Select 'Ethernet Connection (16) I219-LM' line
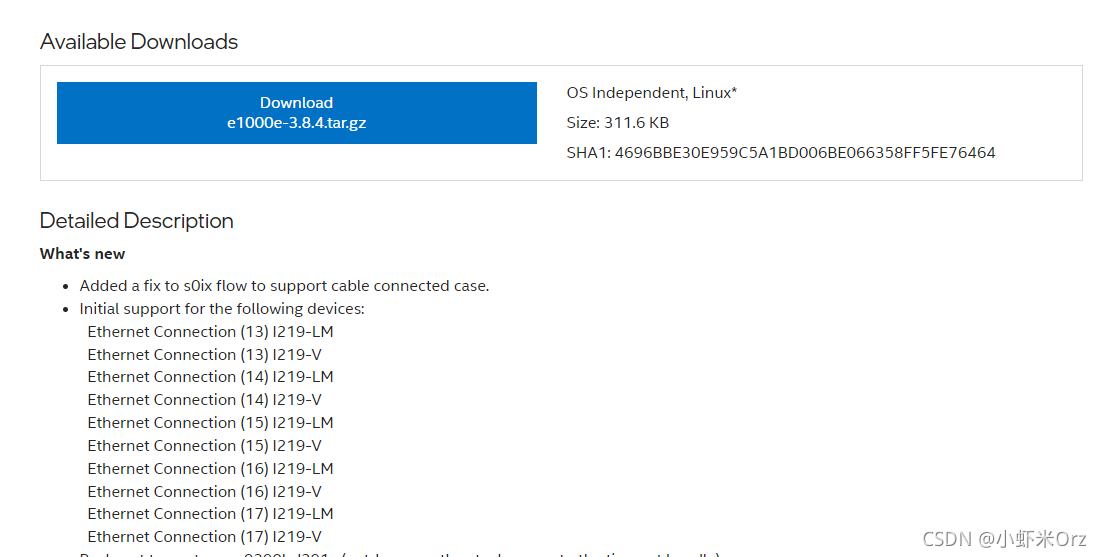This screenshot has width=1102, height=557. pyautogui.click(x=210, y=468)
